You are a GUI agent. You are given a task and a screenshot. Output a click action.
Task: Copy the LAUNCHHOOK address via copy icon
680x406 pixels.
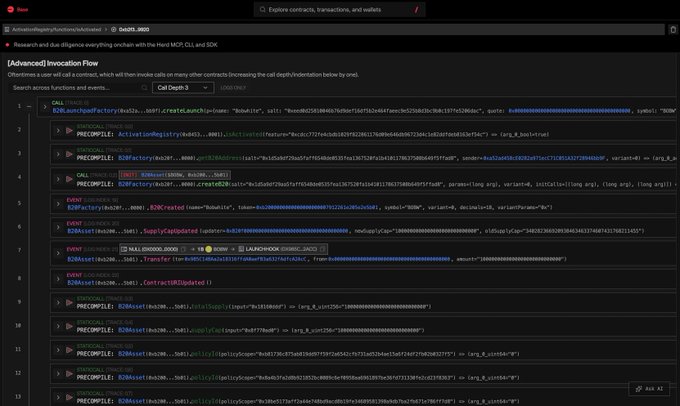[x=322, y=249]
